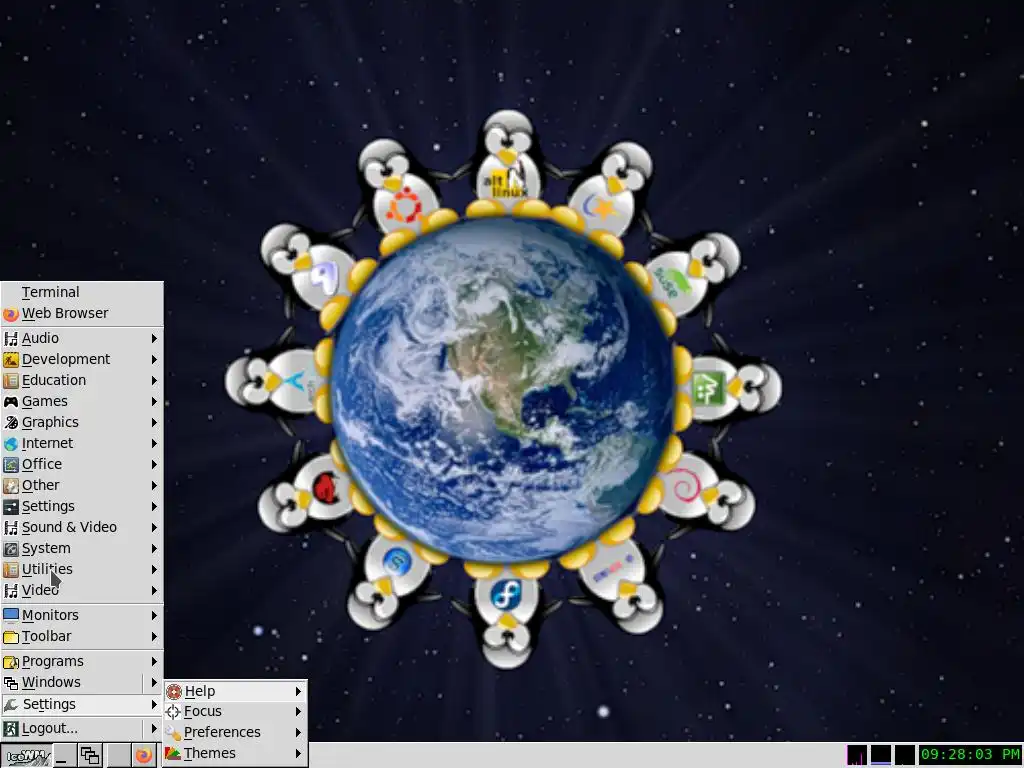The width and height of the screenshot is (1024, 768).
Task: Click the Show Desktop taskbar button
Action: pos(64,756)
